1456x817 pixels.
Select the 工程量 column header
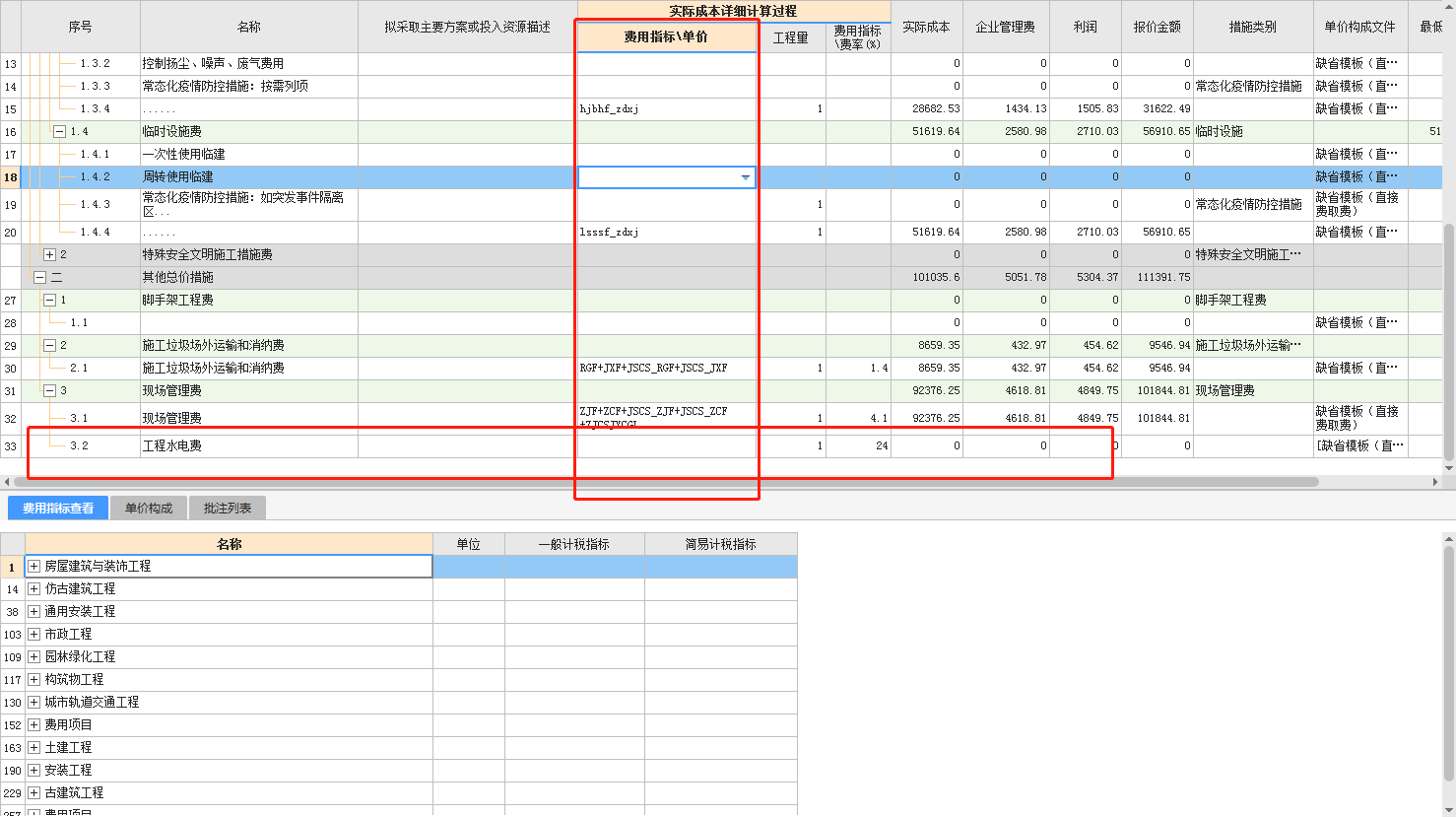pos(791,37)
